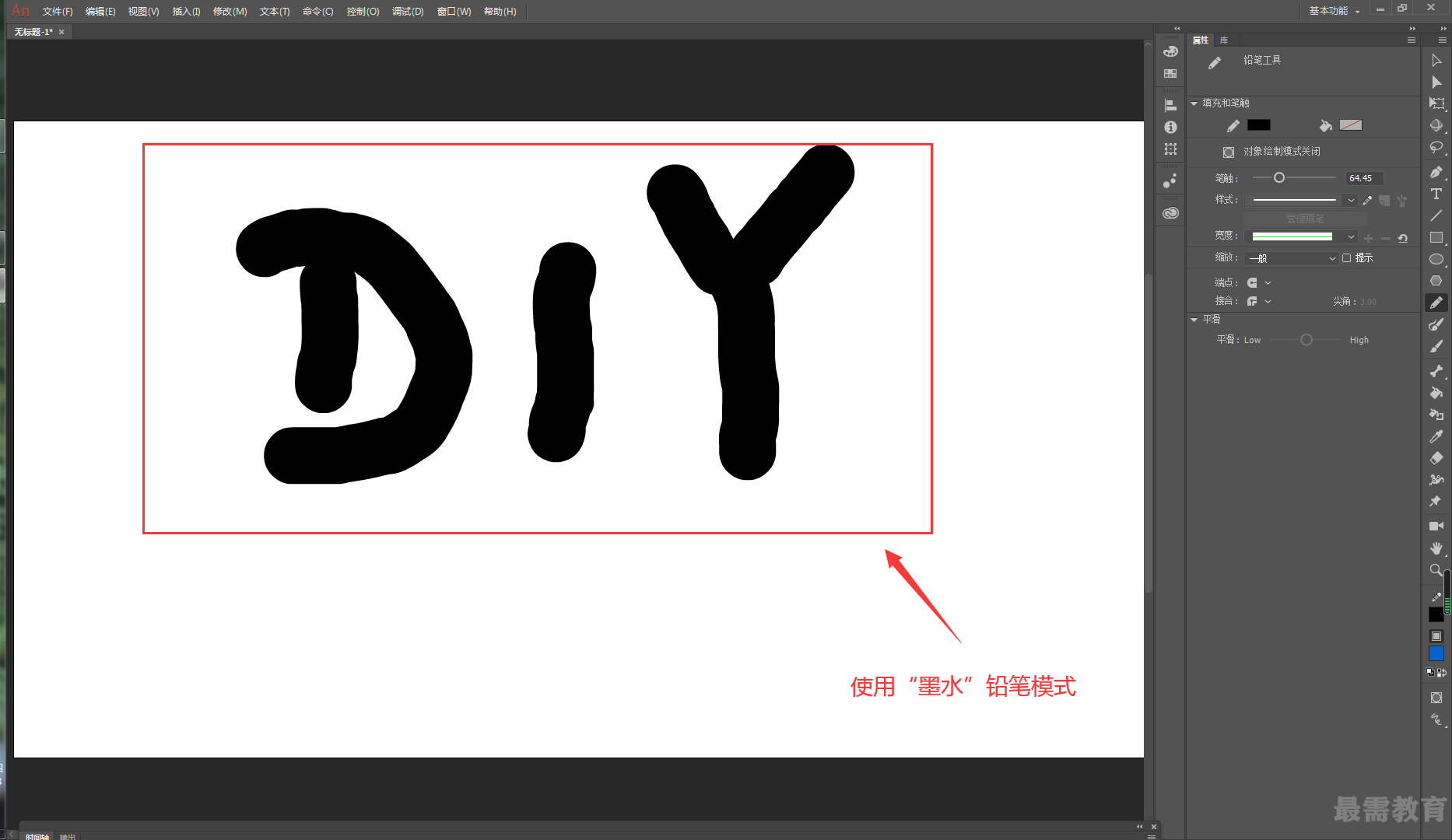The image size is (1452, 840).
Task: Reset to black and white colors
Action: (1430, 672)
